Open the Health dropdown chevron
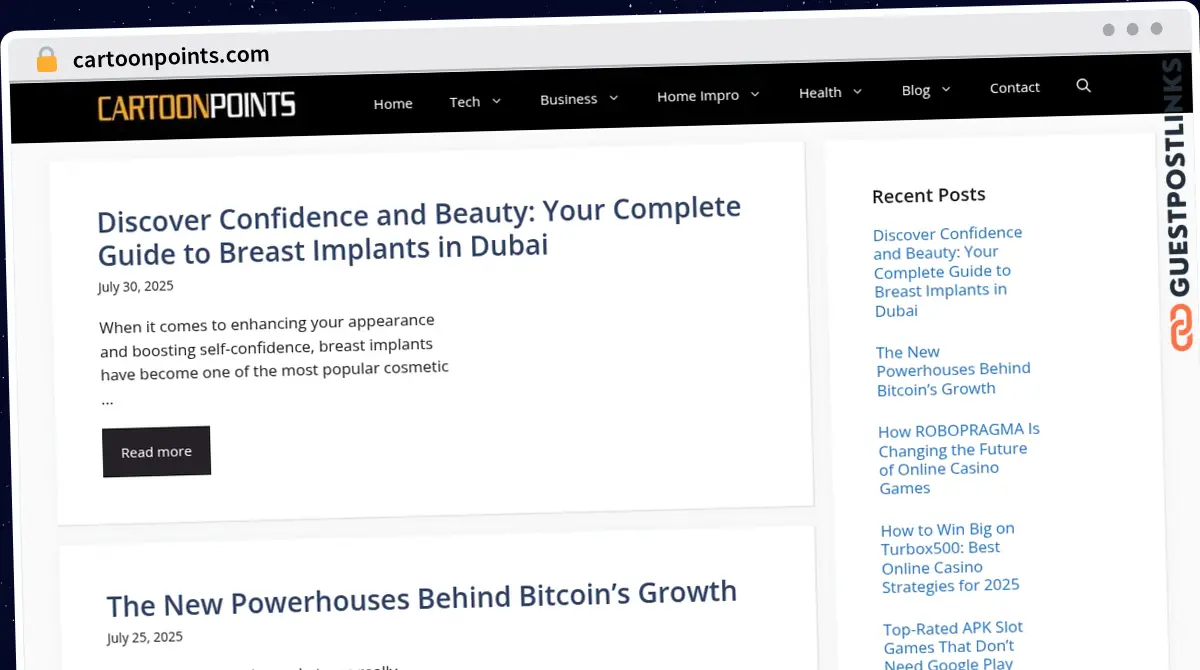This screenshot has height=670, width=1200. tap(857, 92)
